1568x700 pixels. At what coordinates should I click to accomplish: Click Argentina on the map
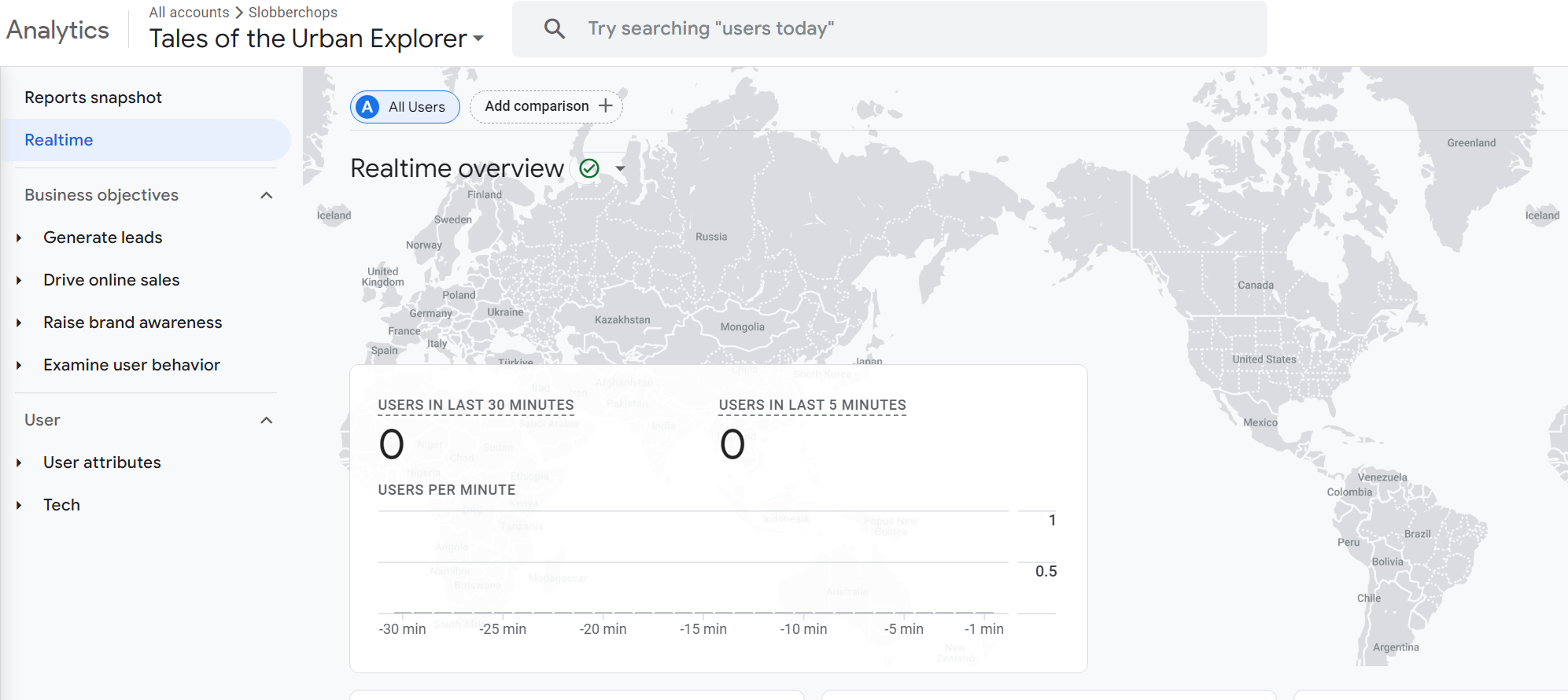[1396, 647]
